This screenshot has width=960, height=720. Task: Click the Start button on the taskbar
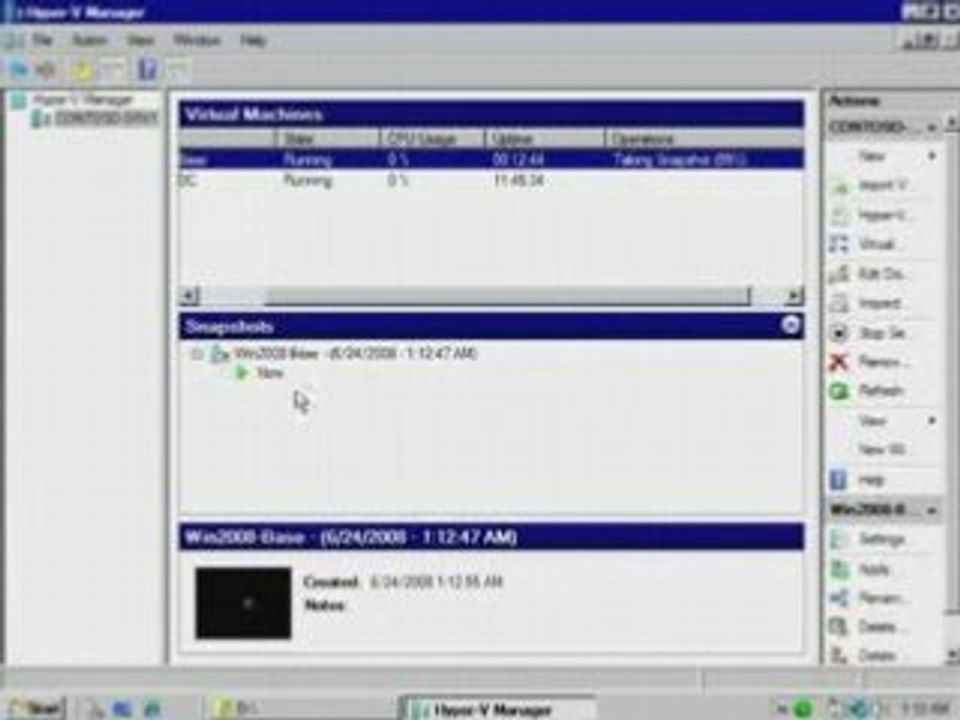36,708
